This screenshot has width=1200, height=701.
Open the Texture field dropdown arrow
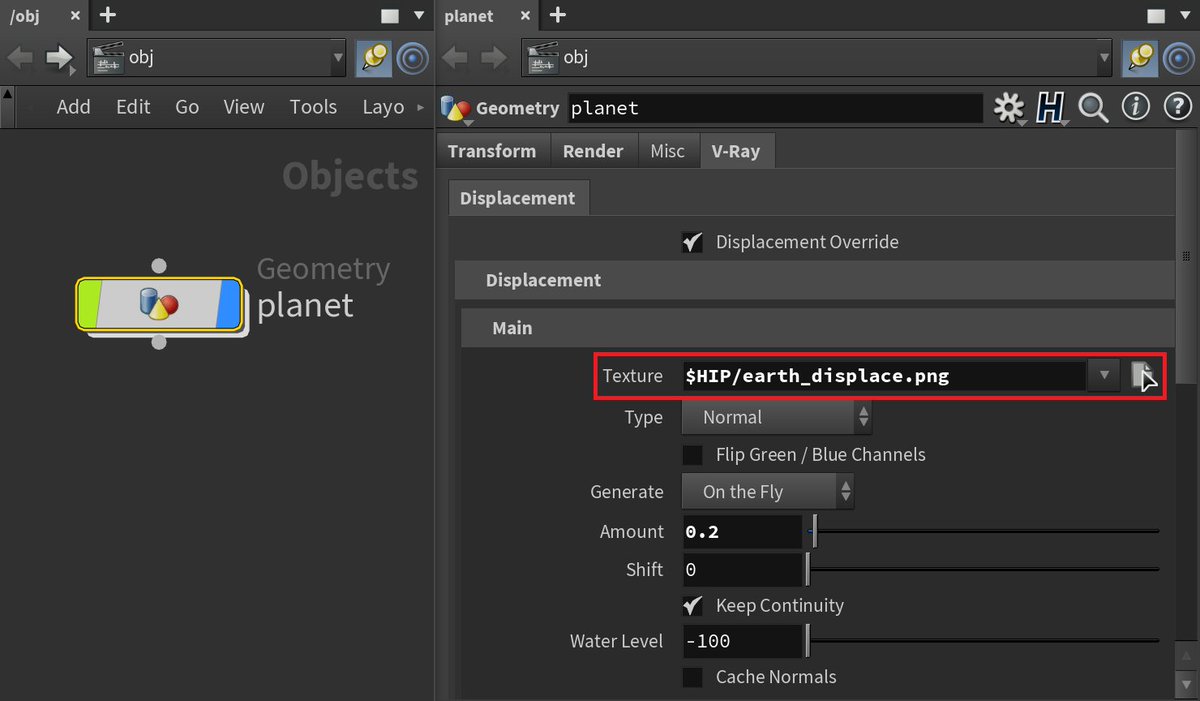pyautogui.click(x=1103, y=375)
